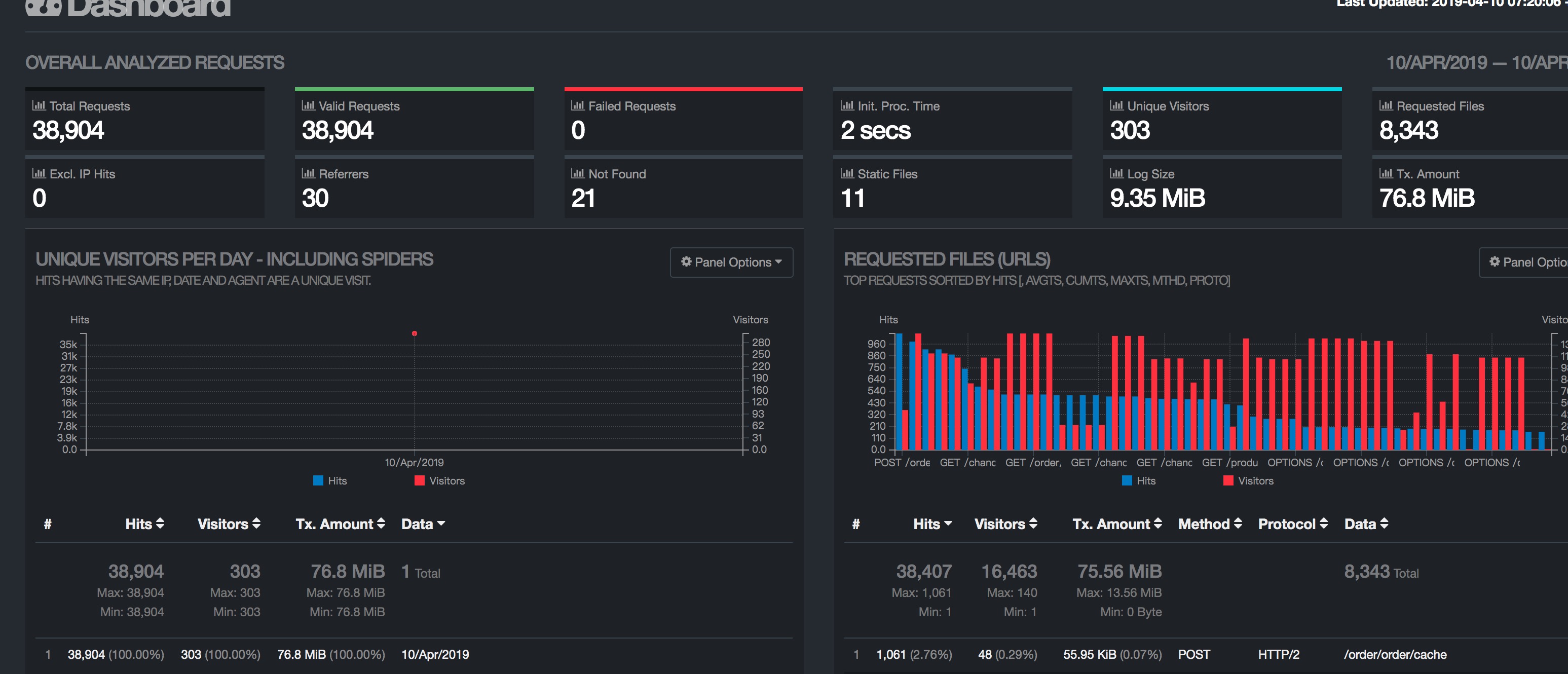Click the Requested Files chart icon

(x=1386, y=105)
